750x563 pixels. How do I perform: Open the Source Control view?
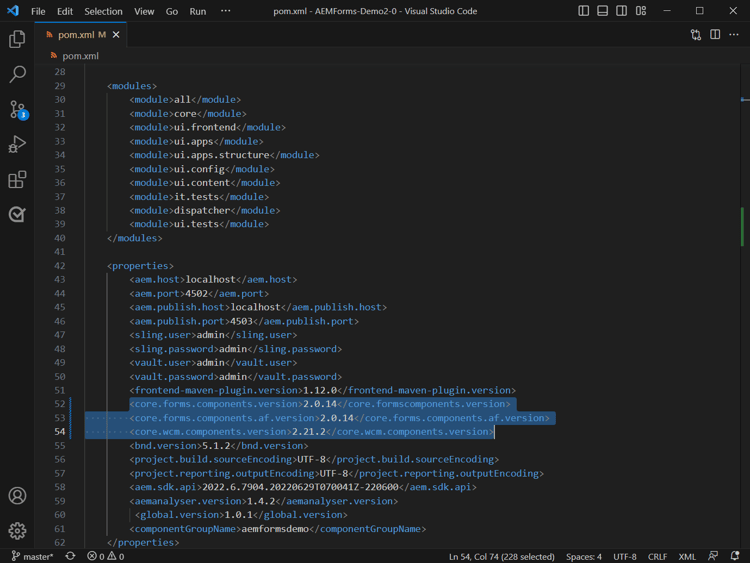click(17, 109)
